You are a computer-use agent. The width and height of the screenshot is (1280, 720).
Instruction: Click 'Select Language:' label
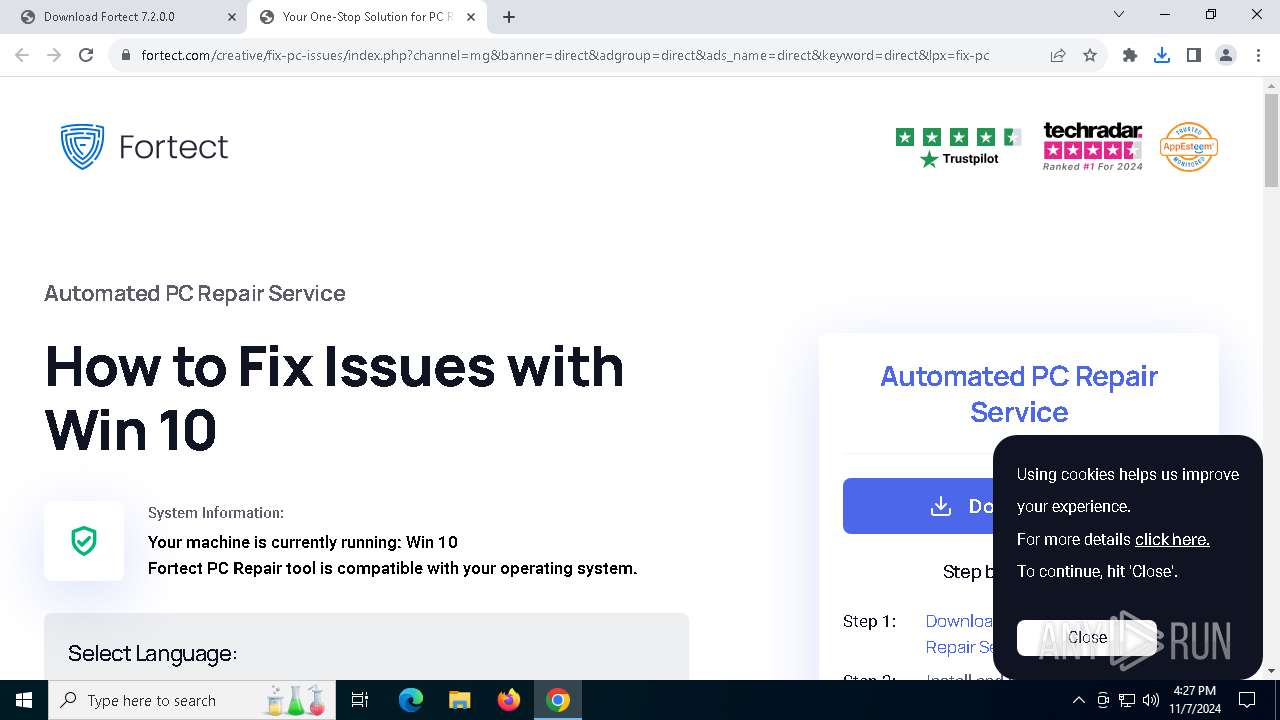pyautogui.click(x=152, y=654)
